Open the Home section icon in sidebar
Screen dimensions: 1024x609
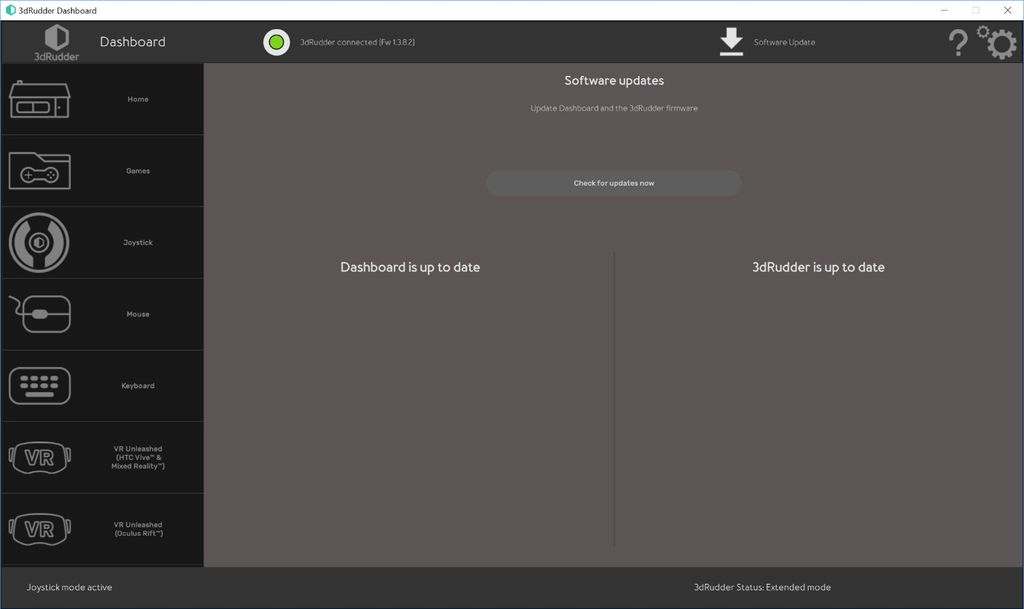pos(38,98)
